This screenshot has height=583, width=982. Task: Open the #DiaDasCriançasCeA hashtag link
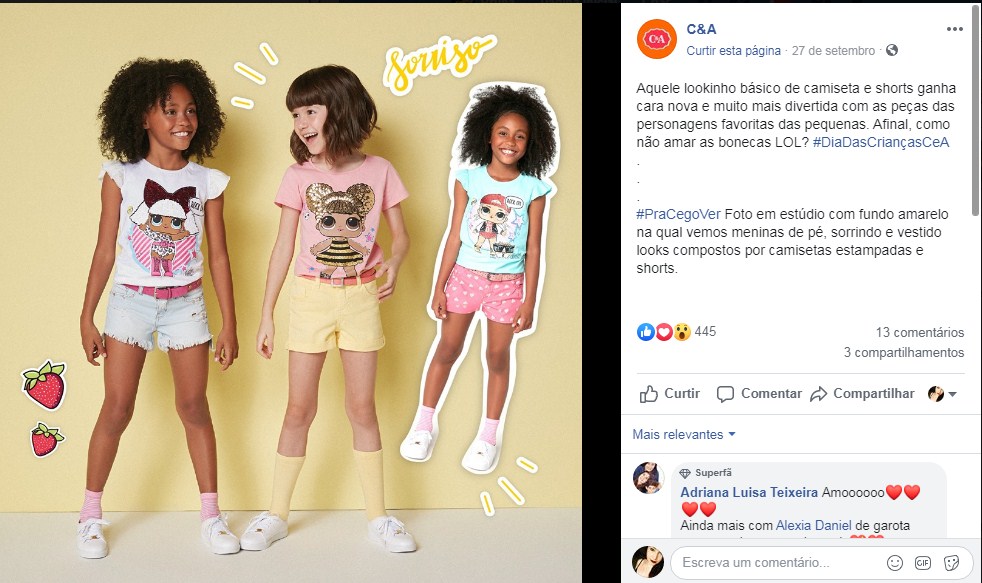[881, 142]
